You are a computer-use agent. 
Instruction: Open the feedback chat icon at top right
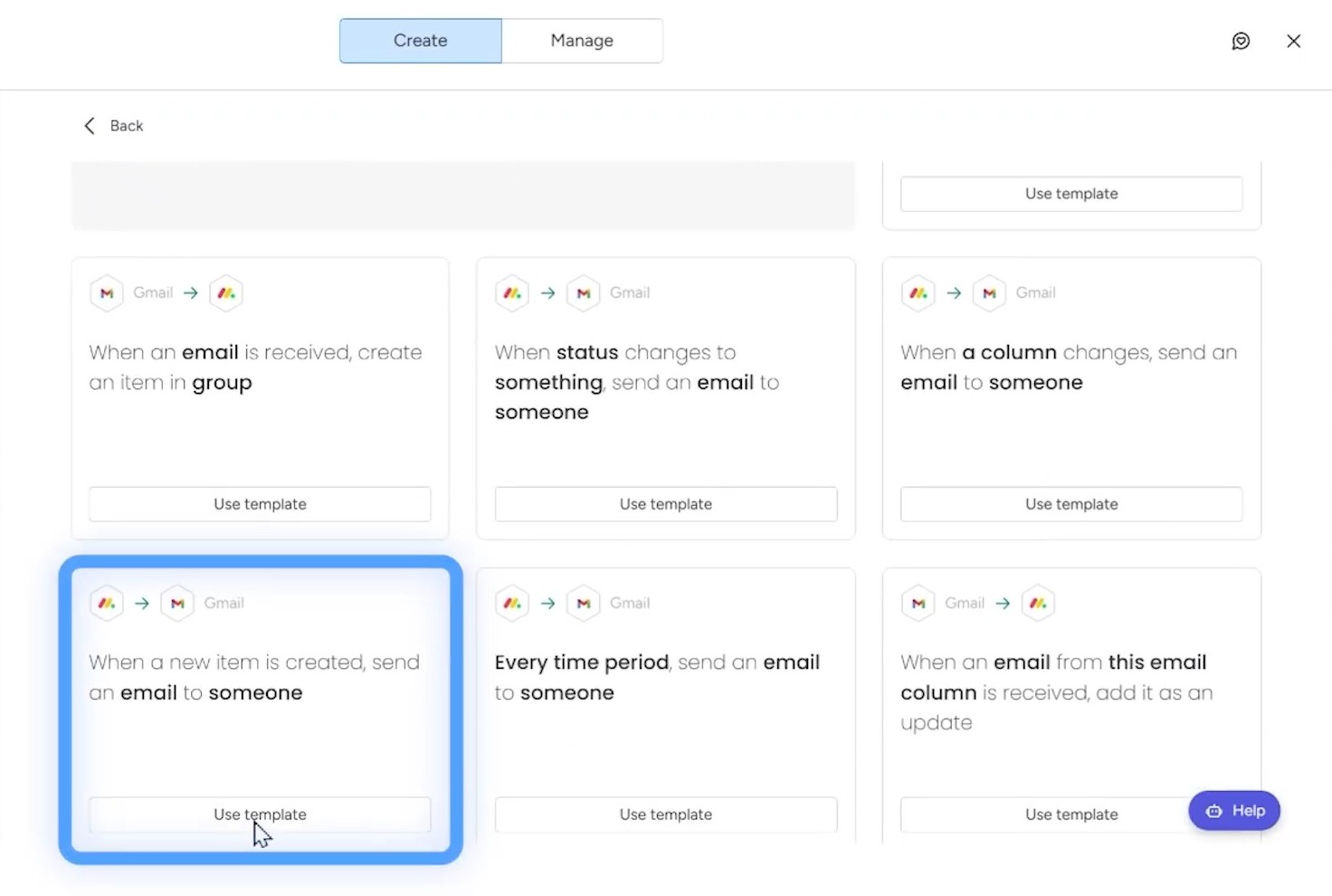pos(1241,41)
